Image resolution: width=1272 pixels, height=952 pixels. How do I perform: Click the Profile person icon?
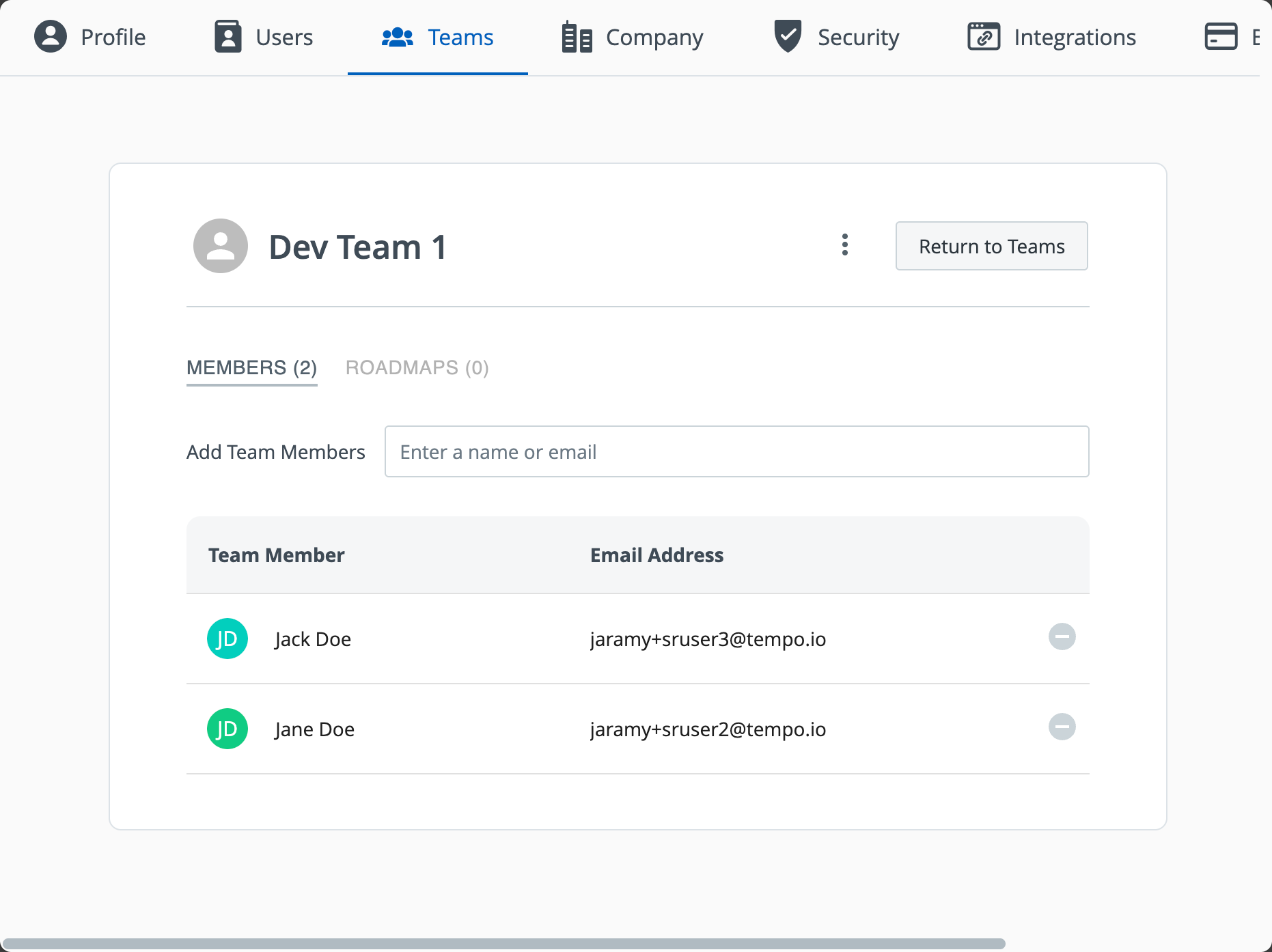click(x=51, y=37)
